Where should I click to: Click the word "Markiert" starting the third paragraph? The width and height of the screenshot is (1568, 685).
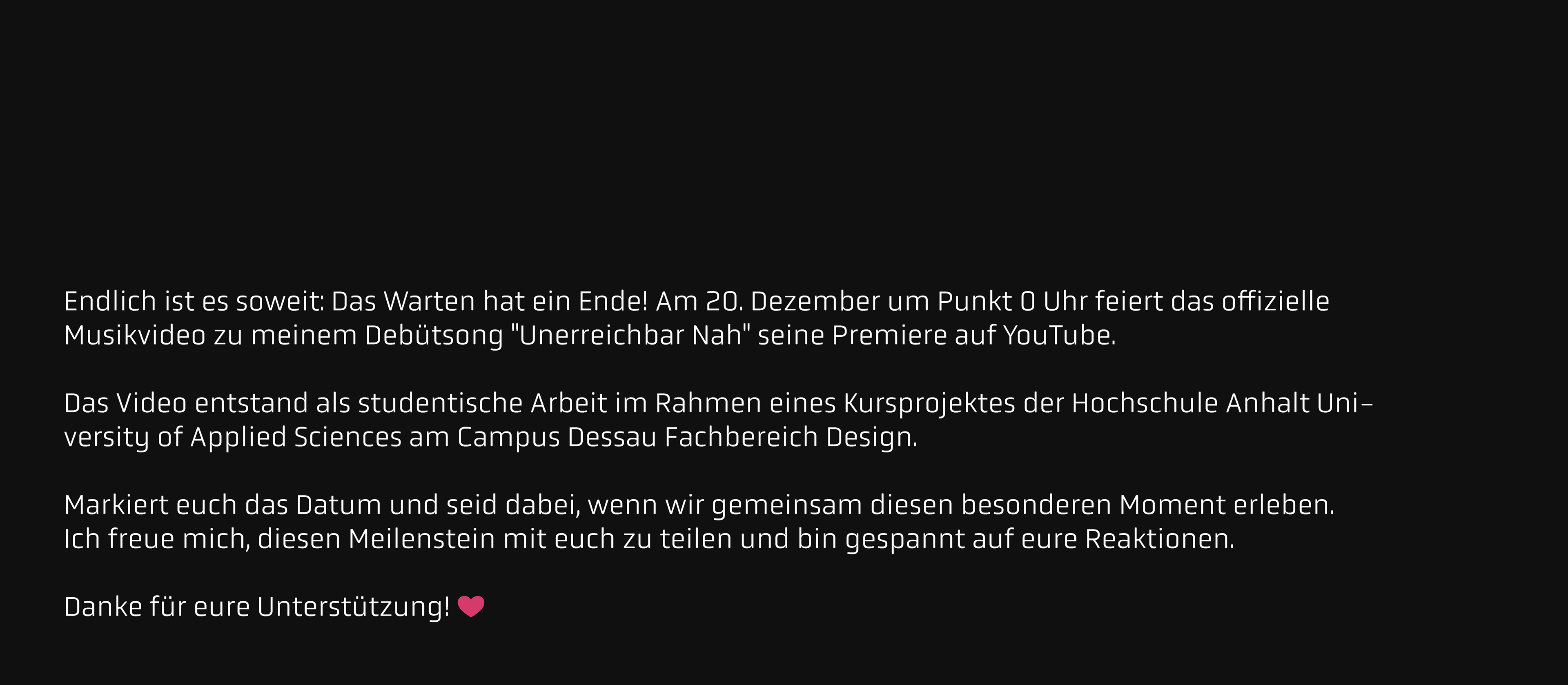[x=116, y=505]
